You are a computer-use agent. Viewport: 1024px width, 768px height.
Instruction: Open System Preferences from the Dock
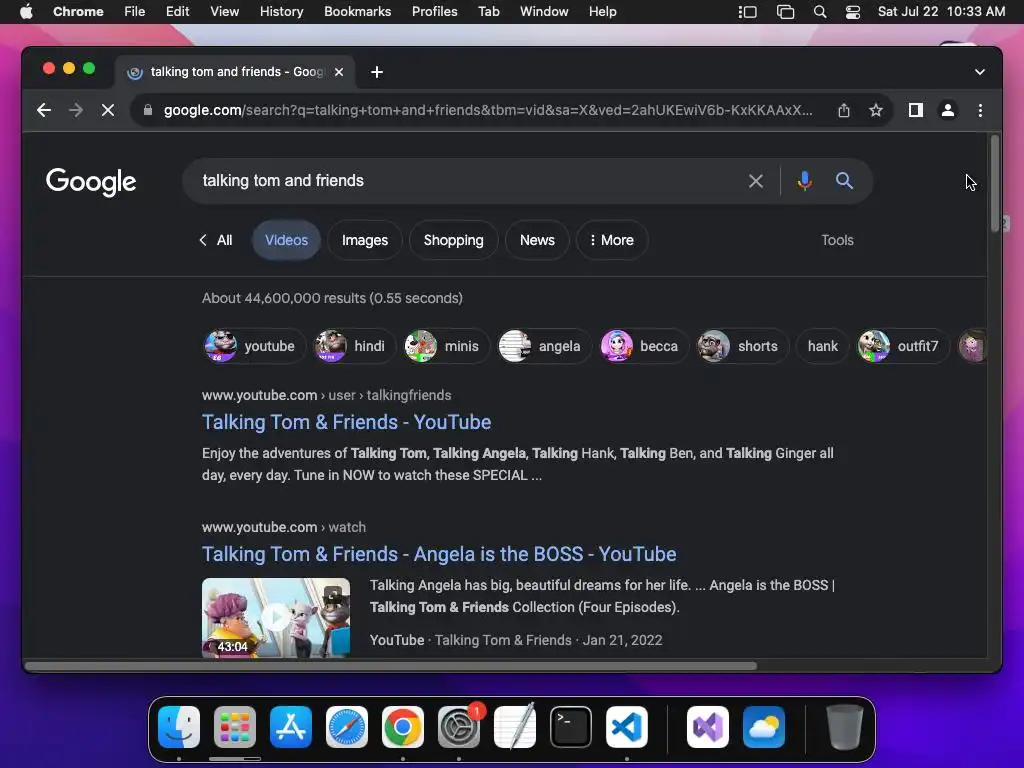point(458,727)
